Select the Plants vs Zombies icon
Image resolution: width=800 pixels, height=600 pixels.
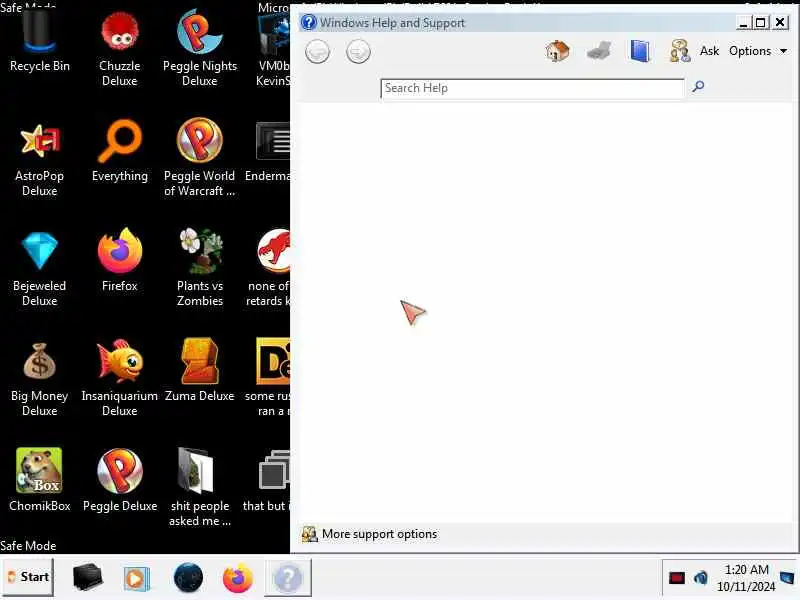[199, 268]
